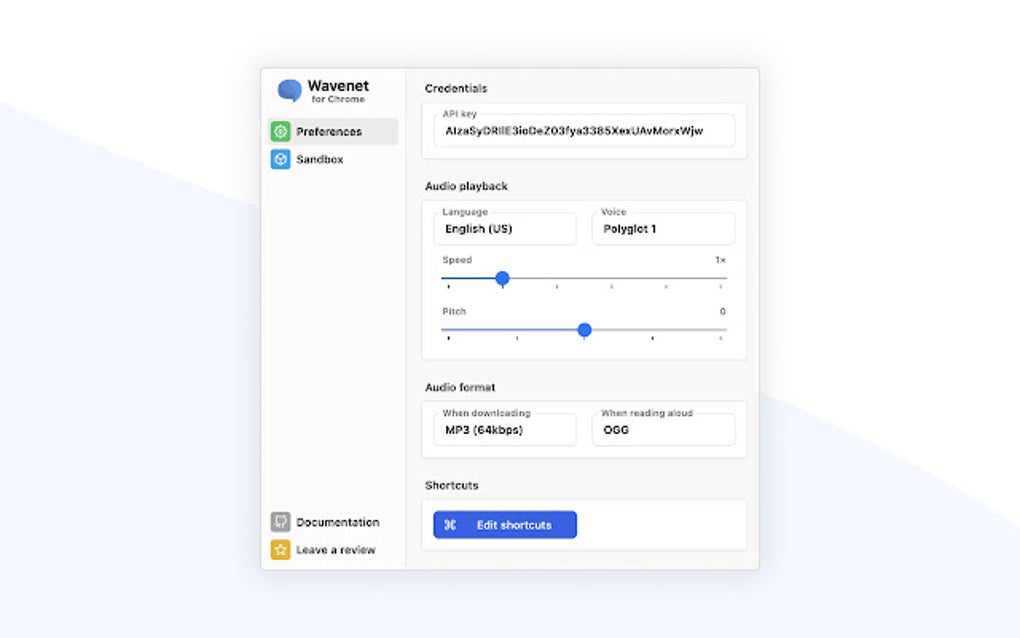Open the reading aloud format dropdown showing OGG
Screen dimensions: 1020x638
(663, 429)
